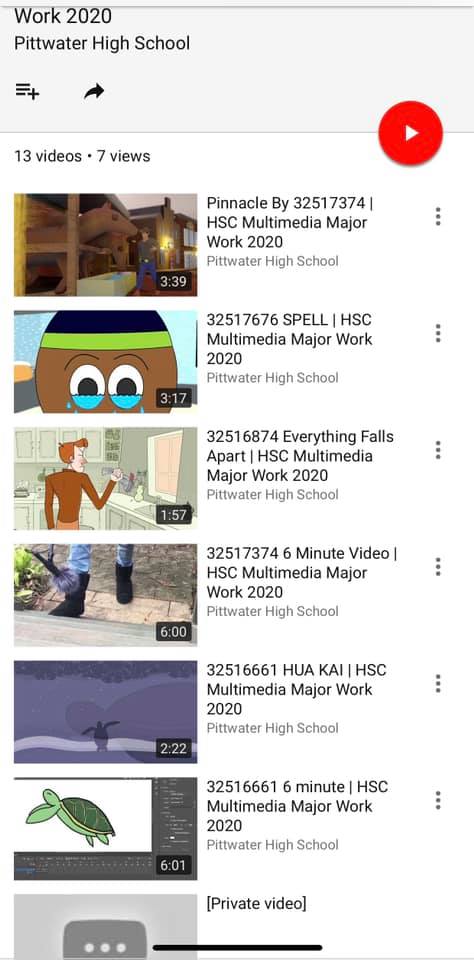Tap the red play all button
Image resolution: width=474 pixels, height=960 pixels.
[x=410, y=133]
